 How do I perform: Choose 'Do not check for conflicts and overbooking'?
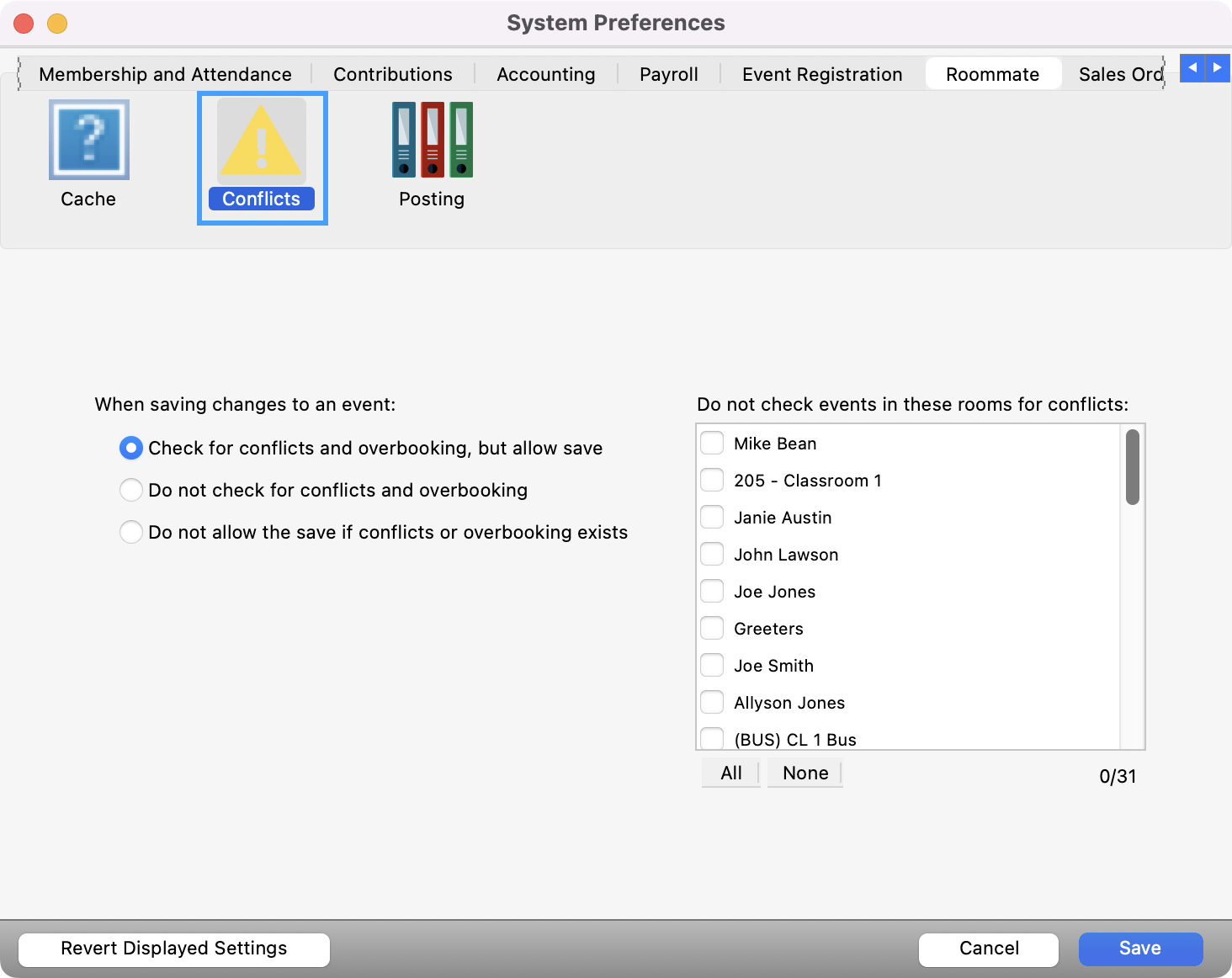131,490
